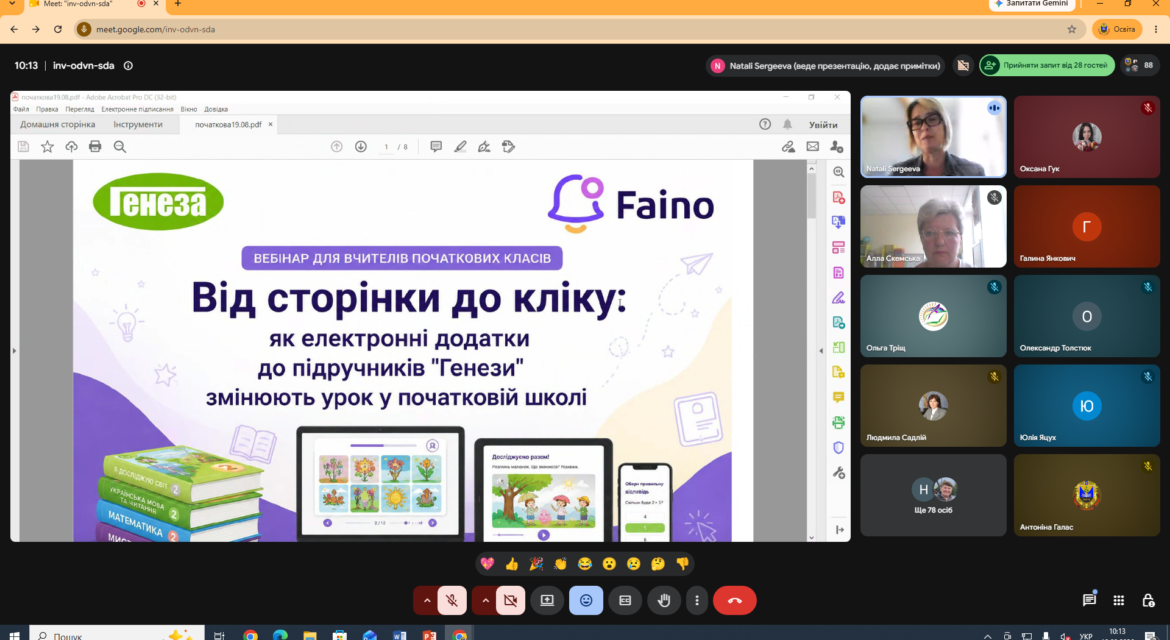Open PowerPoint from the Windows taskbar
The width and height of the screenshot is (1170, 640).
[x=429, y=636]
